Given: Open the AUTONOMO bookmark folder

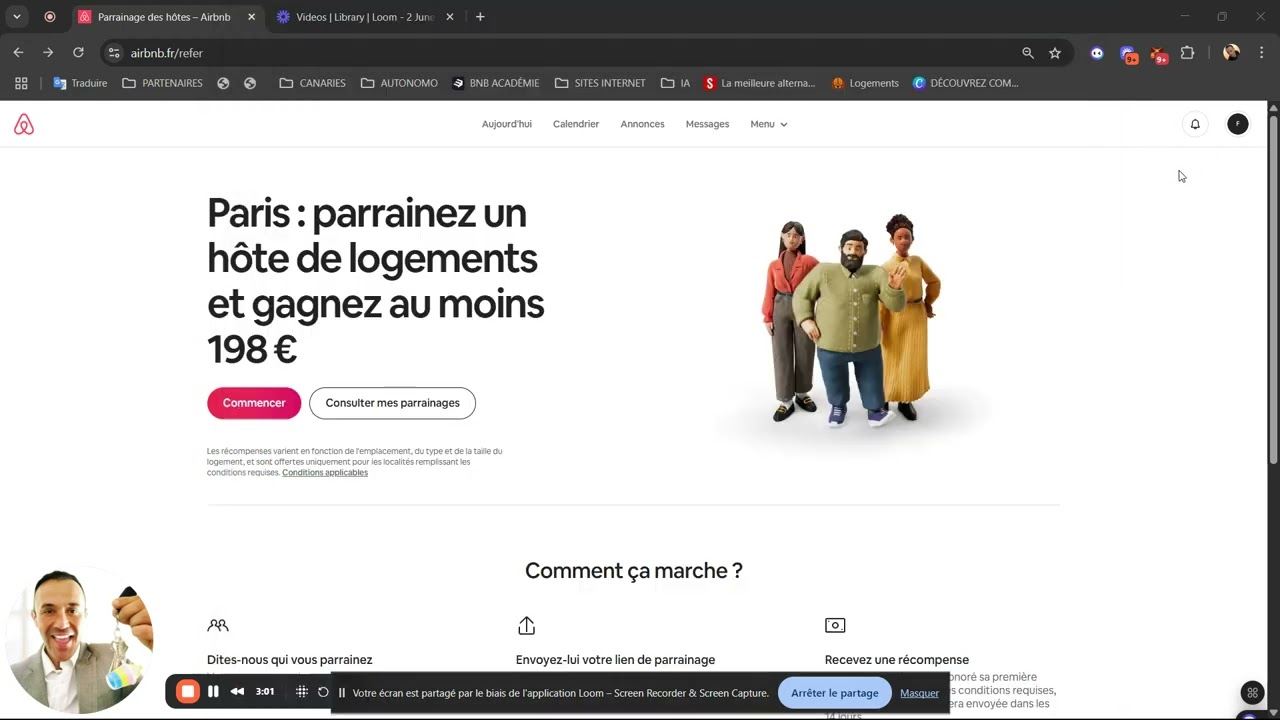Looking at the screenshot, I should [x=399, y=83].
